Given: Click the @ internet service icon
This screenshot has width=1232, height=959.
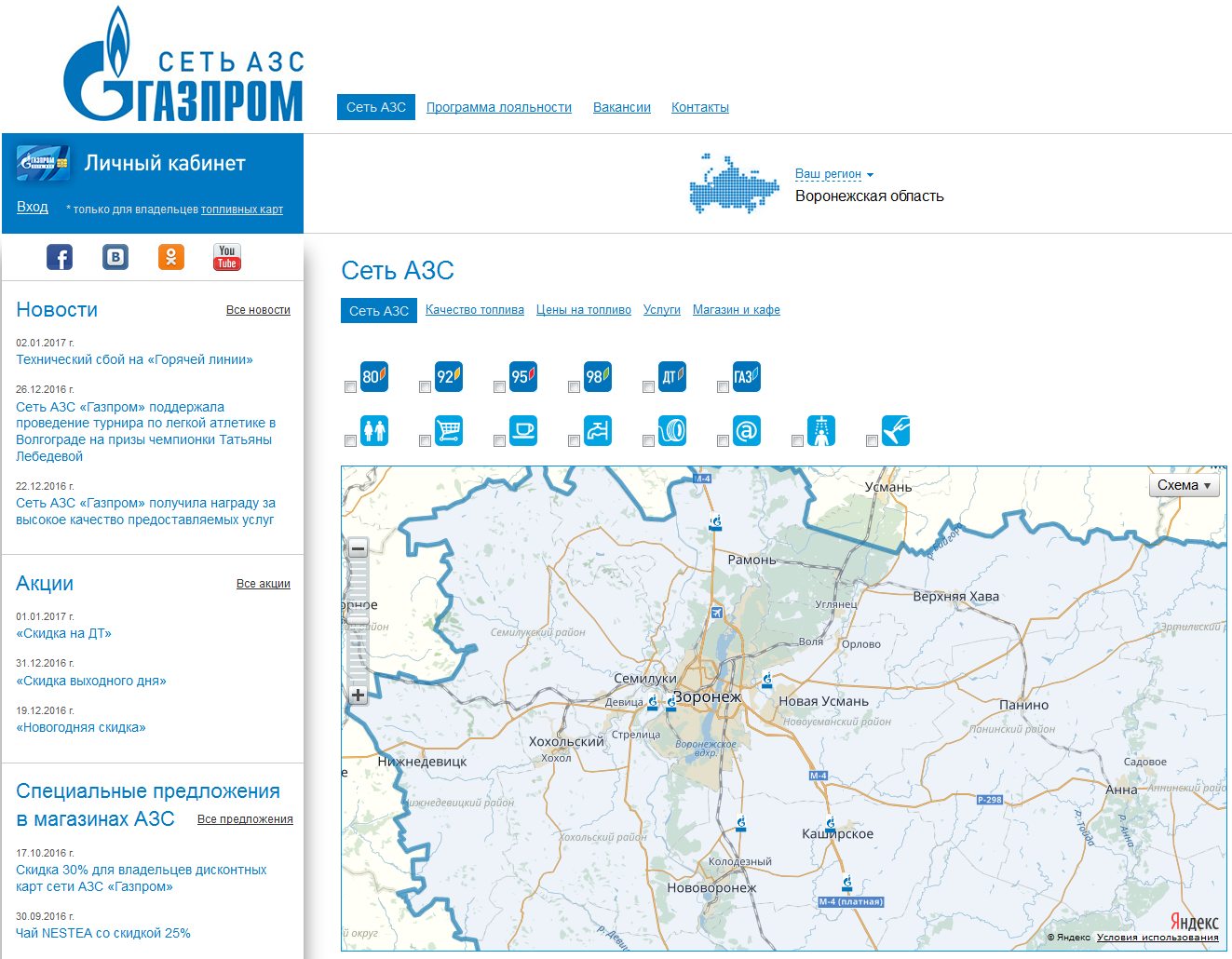Looking at the screenshot, I should coord(747,430).
